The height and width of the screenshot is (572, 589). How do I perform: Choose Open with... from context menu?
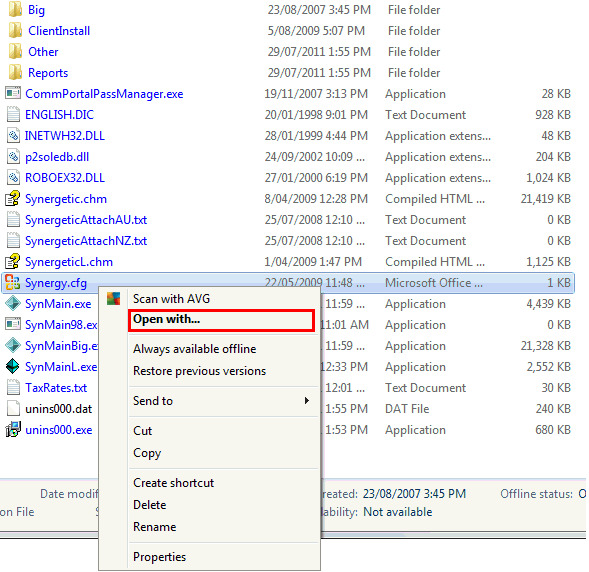click(x=221, y=320)
